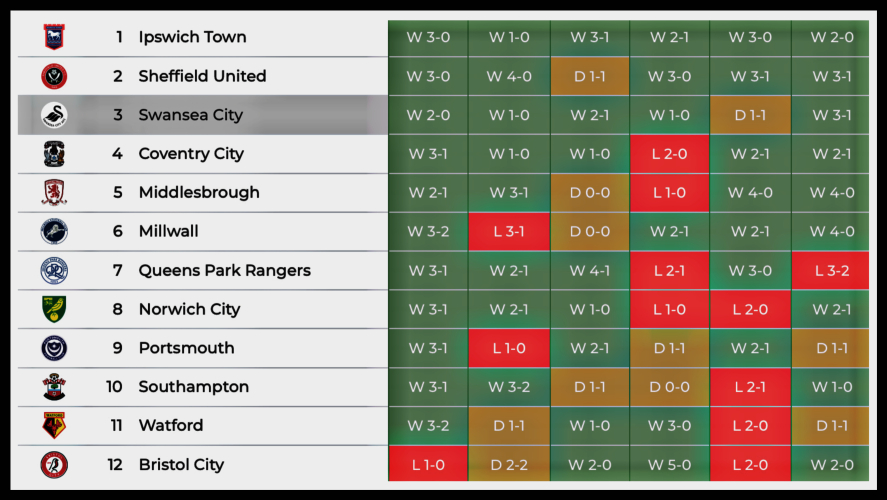Select Sheffield United's W 4-0 result
This screenshot has height=500, width=887.
point(509,76)
